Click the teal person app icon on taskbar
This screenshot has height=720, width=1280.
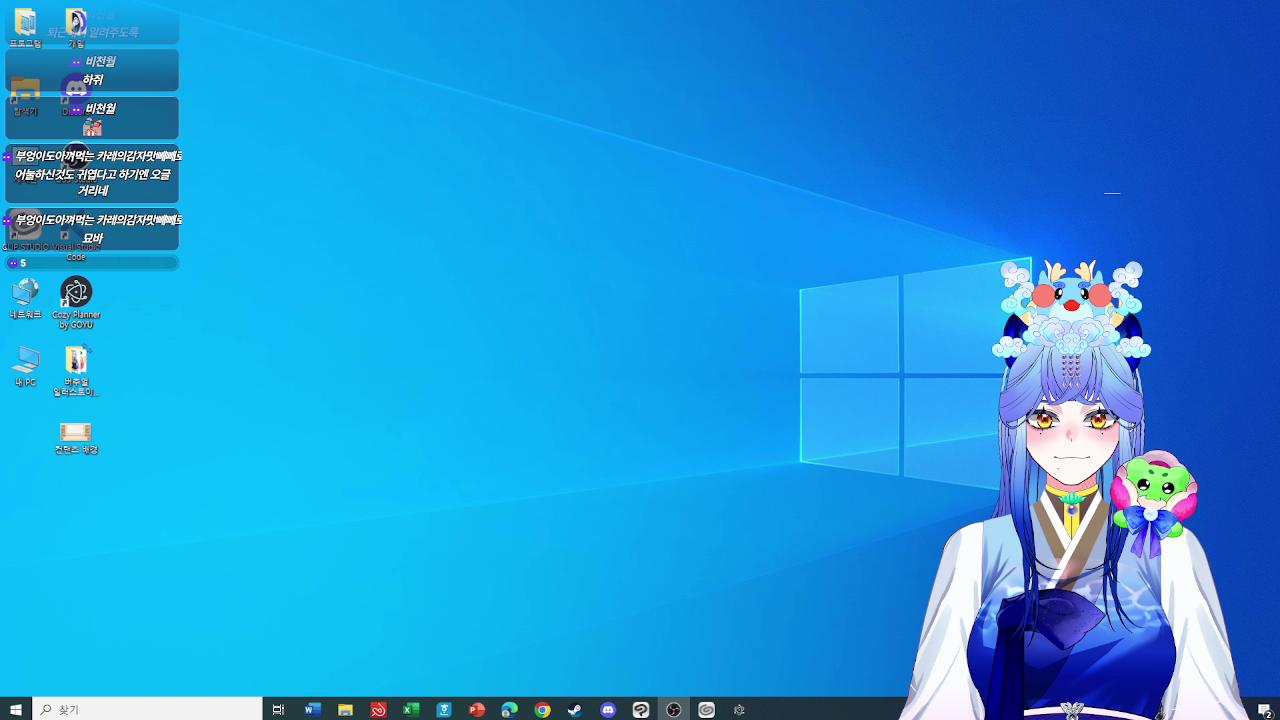[444, 709]
